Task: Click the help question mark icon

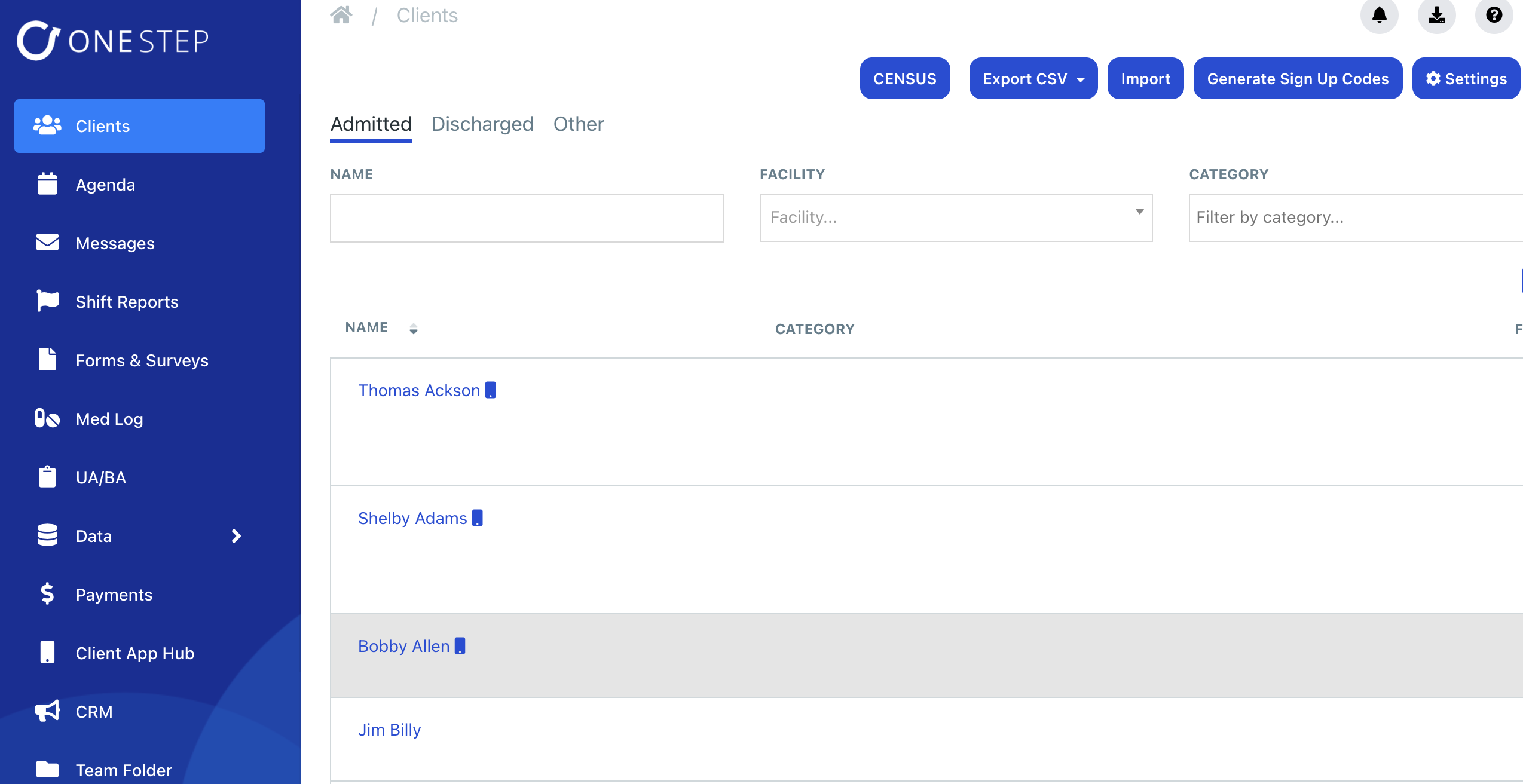Action: [x=1494, y=15]
